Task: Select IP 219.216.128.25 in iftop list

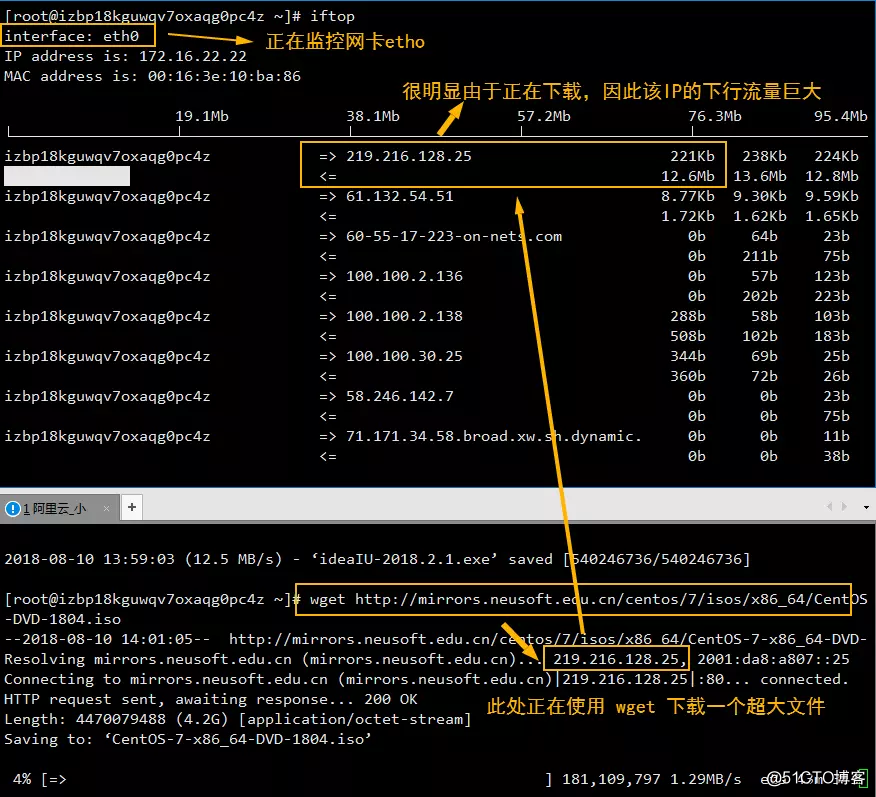Action: tap(408, 156)
